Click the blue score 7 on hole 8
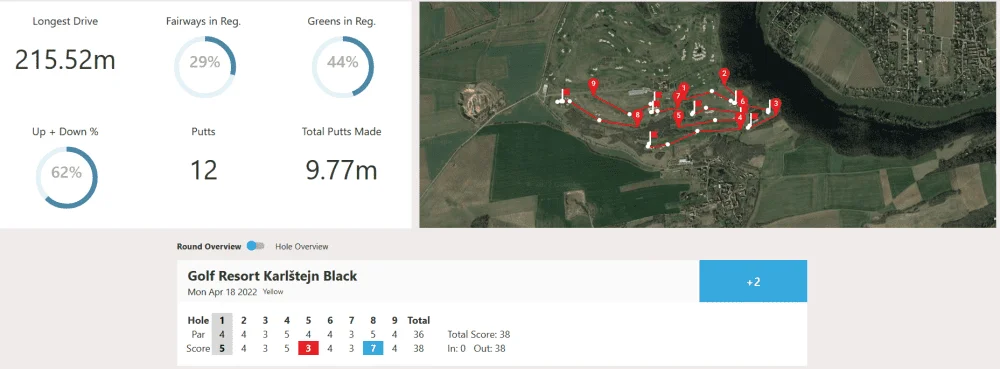The image size is (1000, 369). point(373,349)
